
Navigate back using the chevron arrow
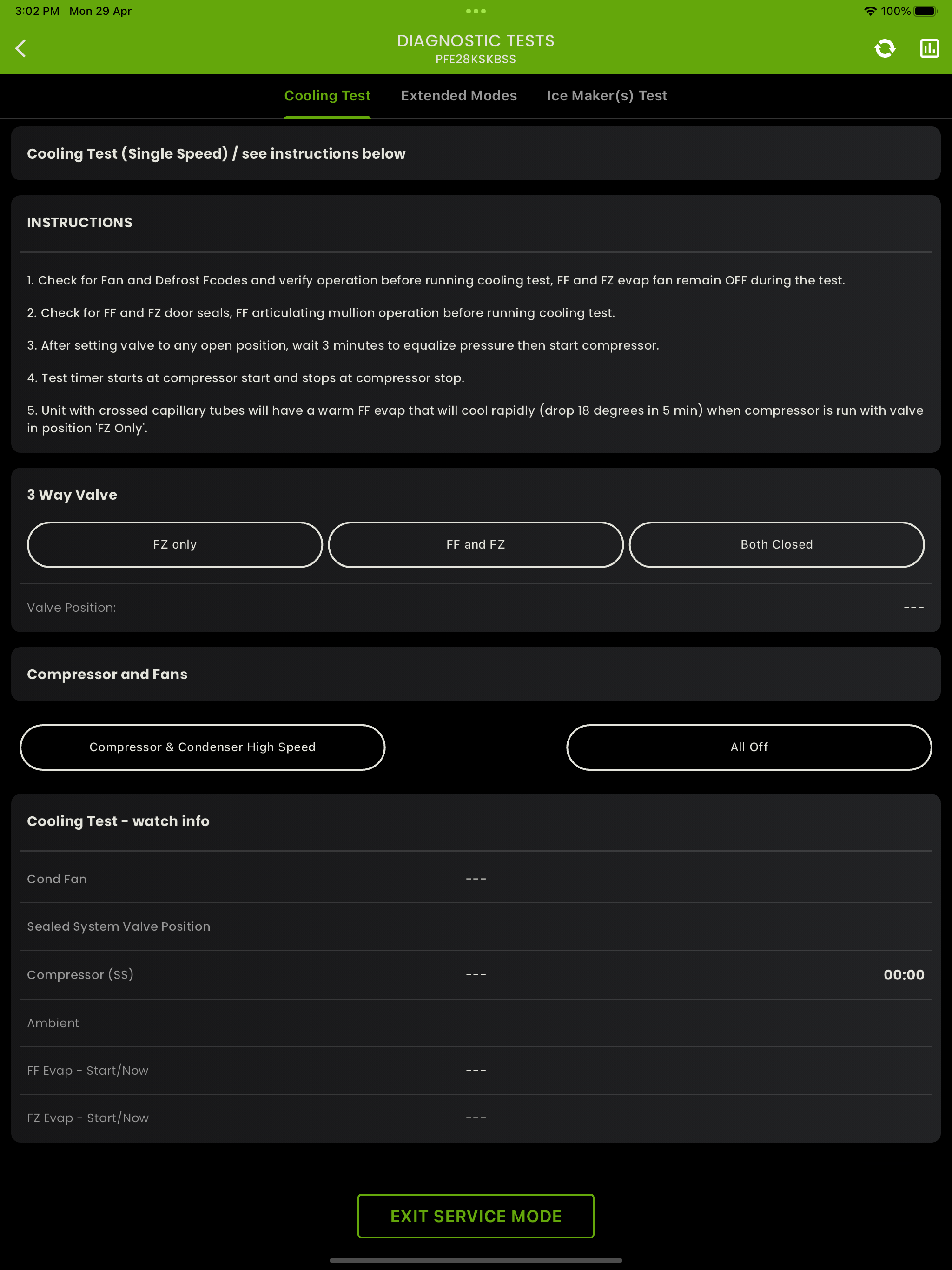21,48
